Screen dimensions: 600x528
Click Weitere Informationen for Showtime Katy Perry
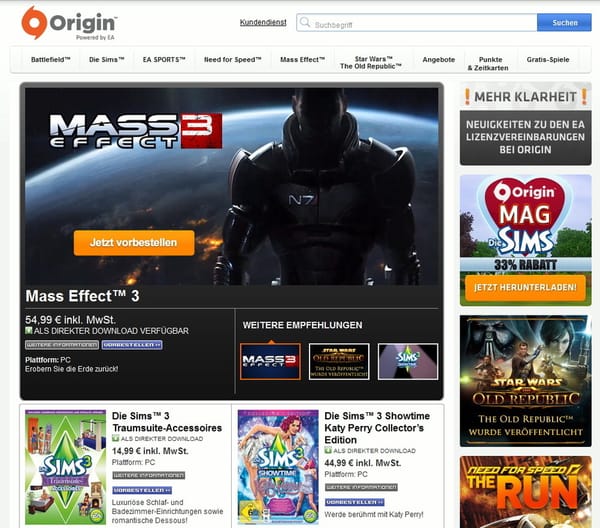pos(361,487)
